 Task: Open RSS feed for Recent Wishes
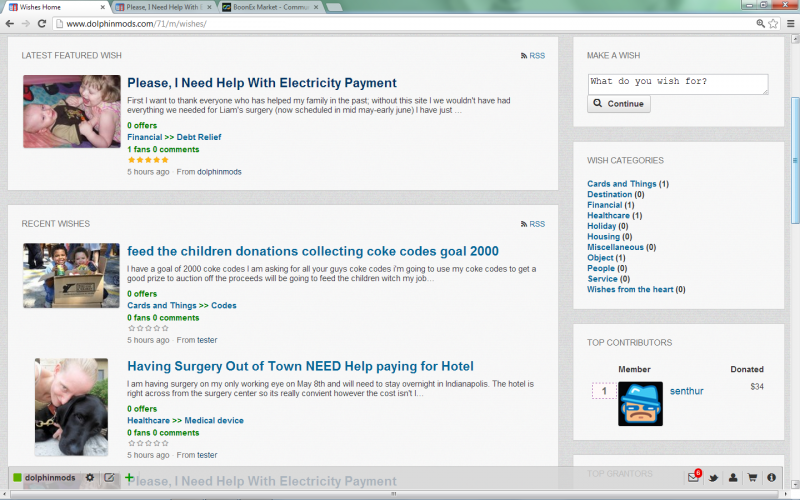(x=533, y=224)
